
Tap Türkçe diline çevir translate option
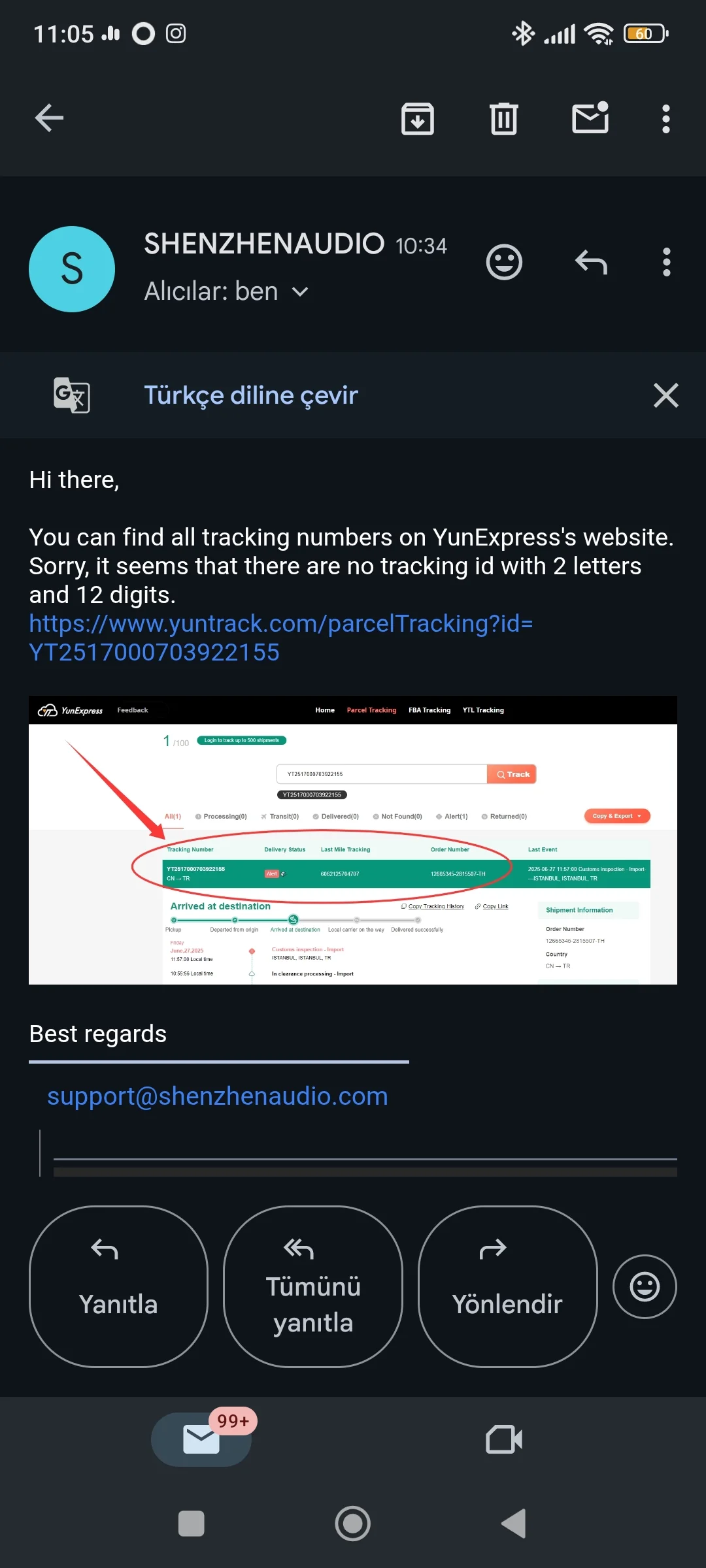(x=251, y=395)
